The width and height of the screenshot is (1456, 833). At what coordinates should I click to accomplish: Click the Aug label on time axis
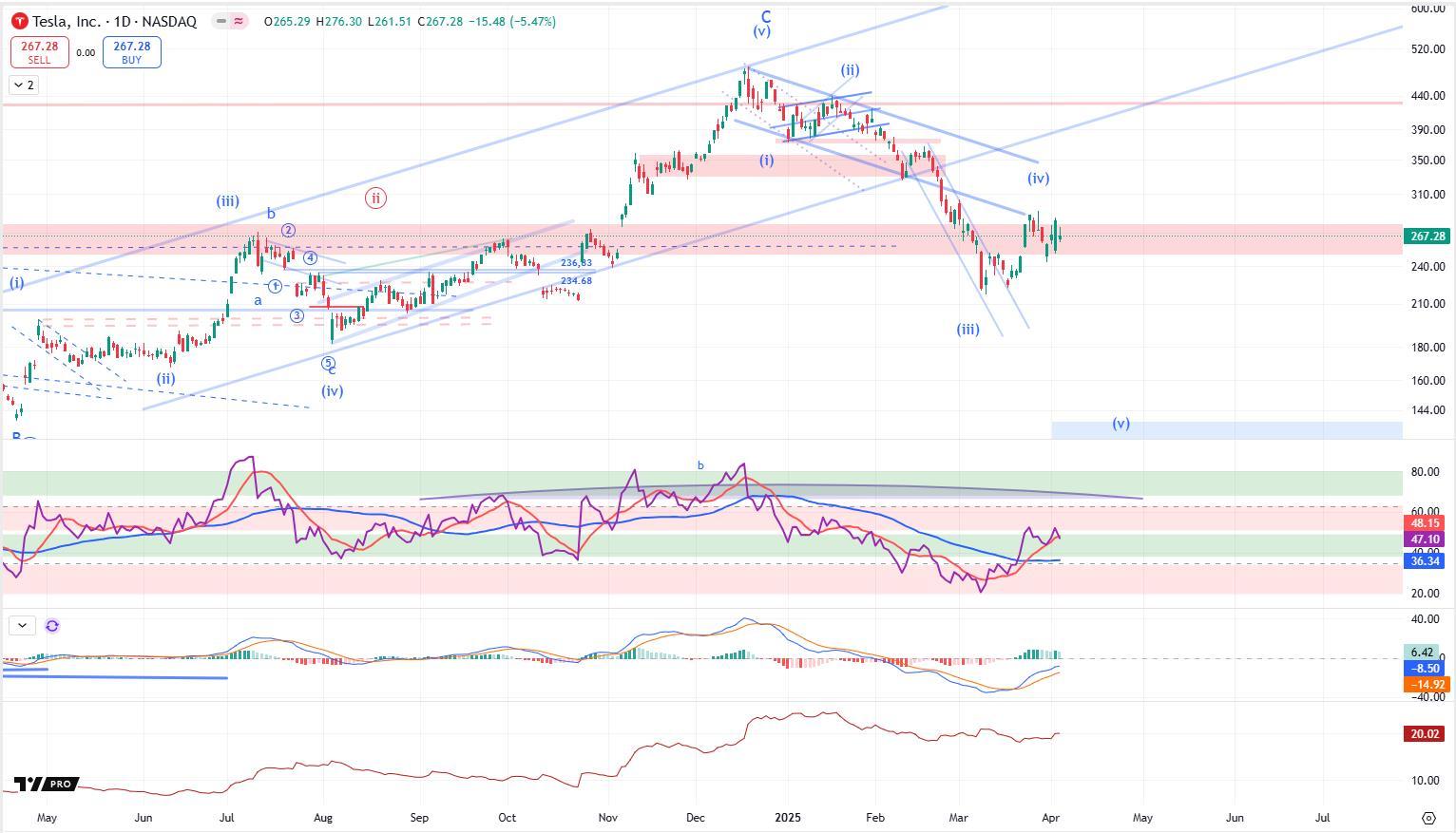pos(323,818)
